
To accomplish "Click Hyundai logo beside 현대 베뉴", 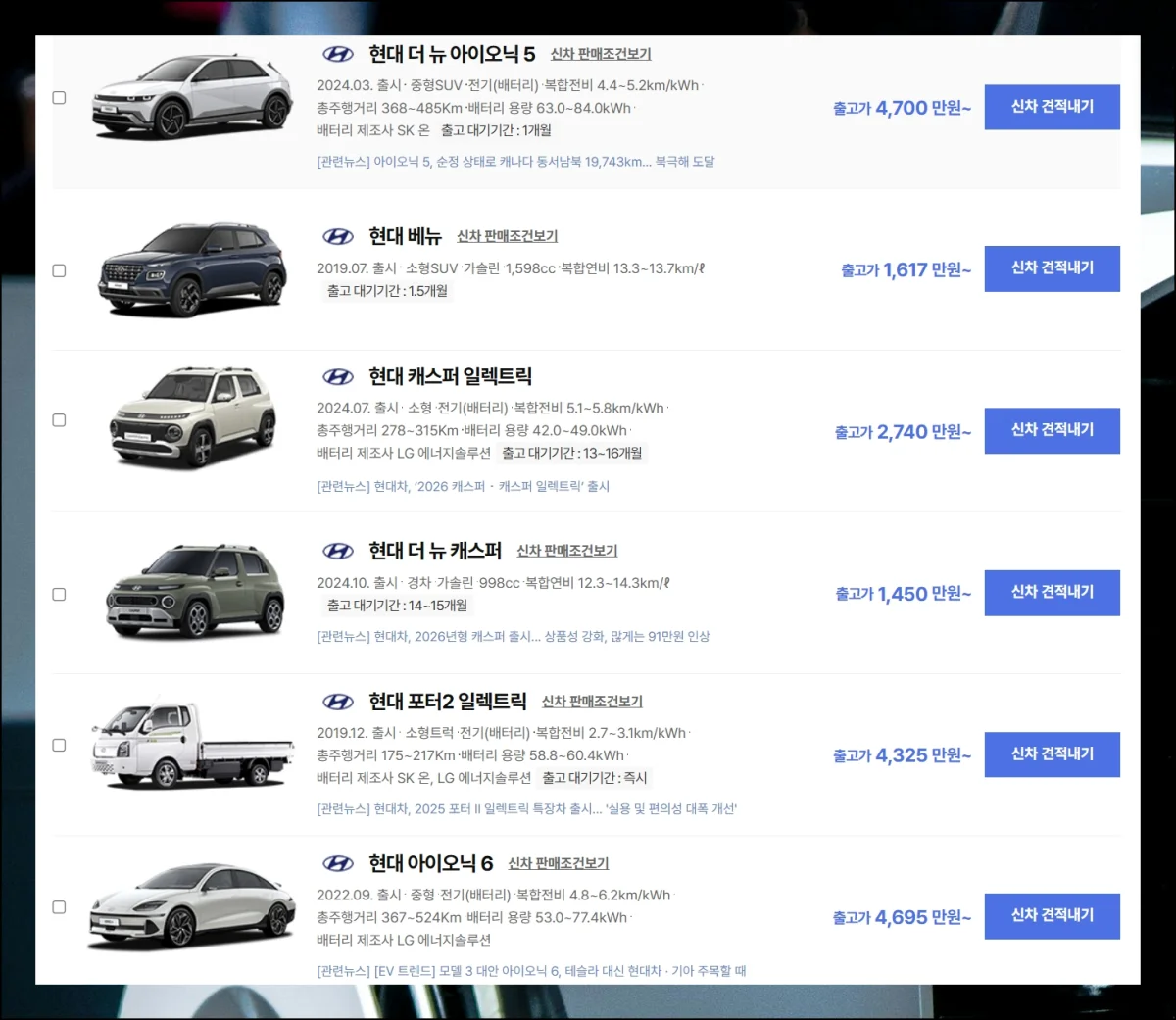I will 338,236.
